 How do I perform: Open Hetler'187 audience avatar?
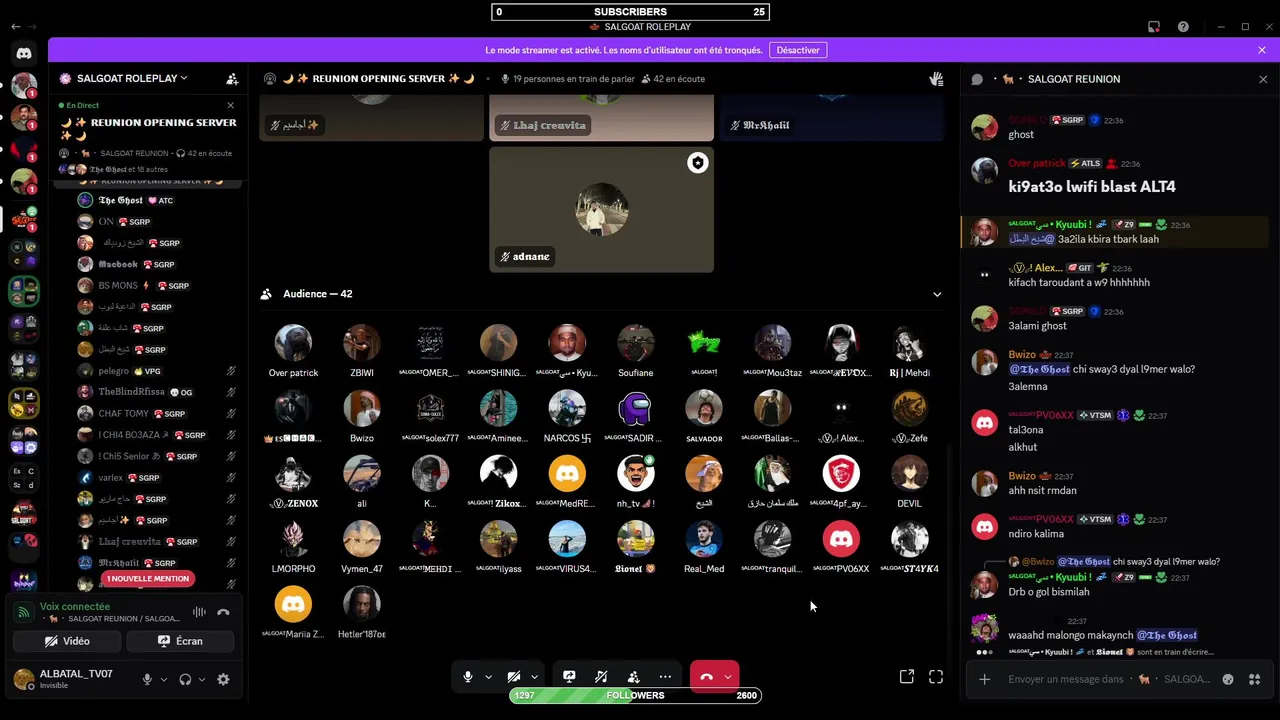362,604
